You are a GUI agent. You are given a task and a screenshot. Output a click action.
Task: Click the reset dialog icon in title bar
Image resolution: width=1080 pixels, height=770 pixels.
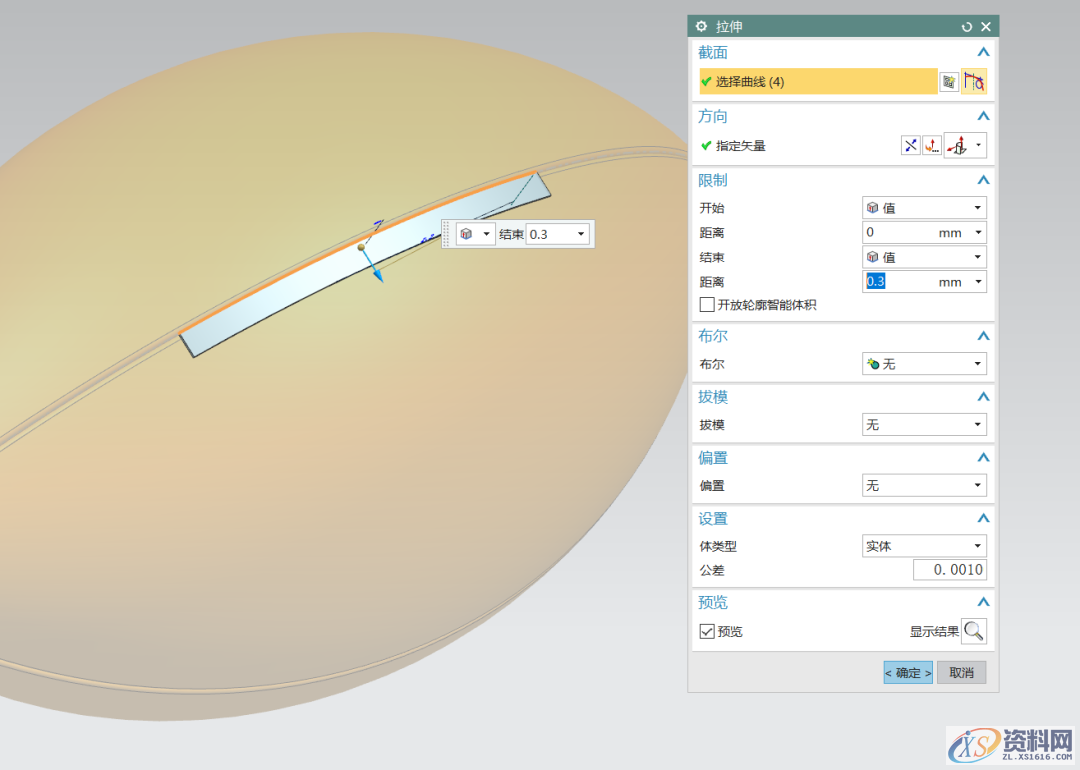966,27
